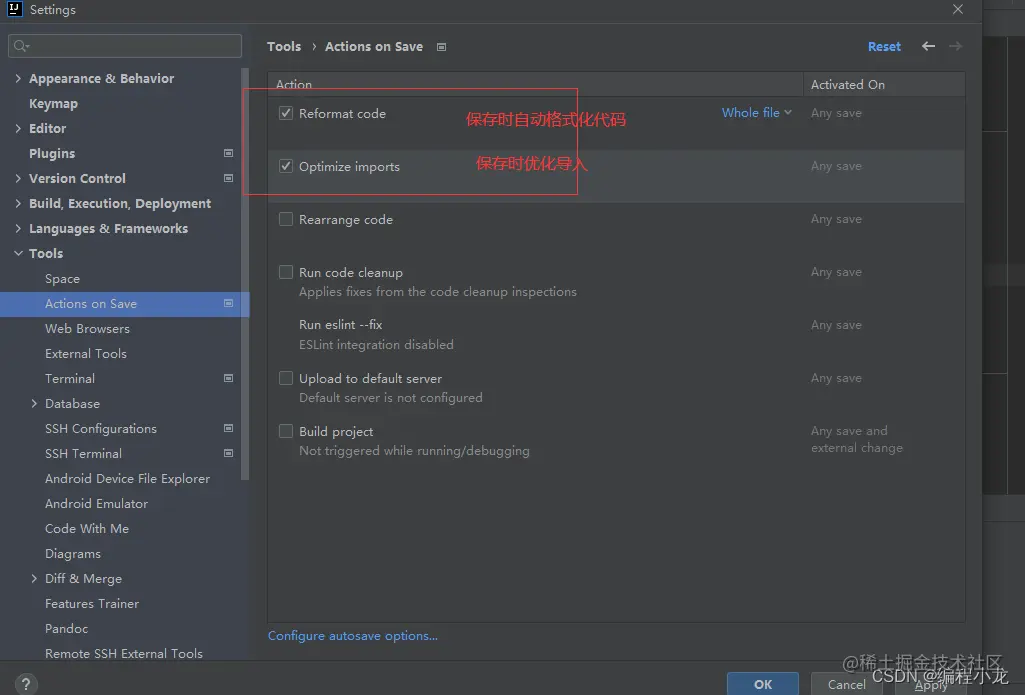Open Remote SSH External Tools settings

point(124,653)
